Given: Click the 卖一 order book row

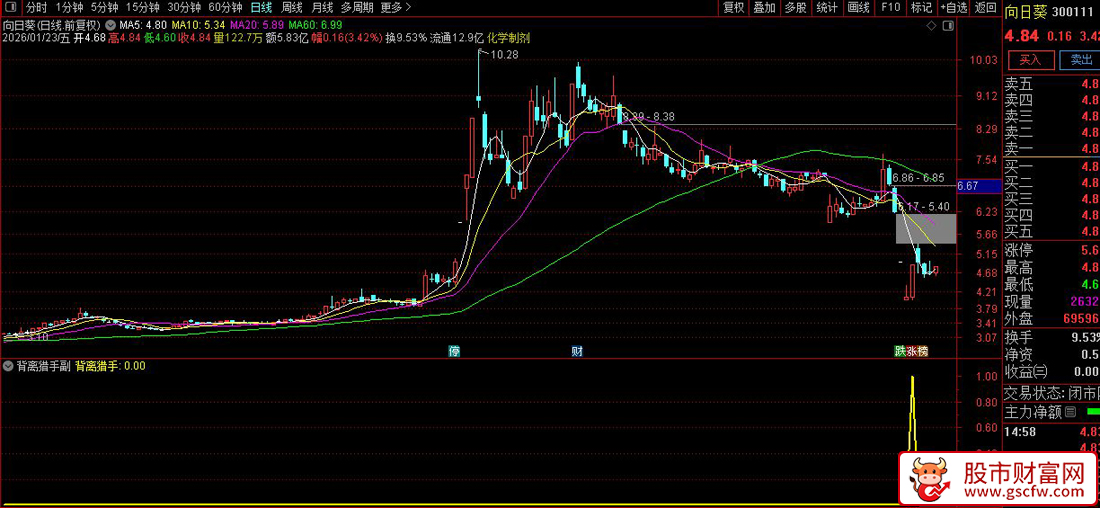Looking at the screenshot, I should click(x=1052, y=147).
